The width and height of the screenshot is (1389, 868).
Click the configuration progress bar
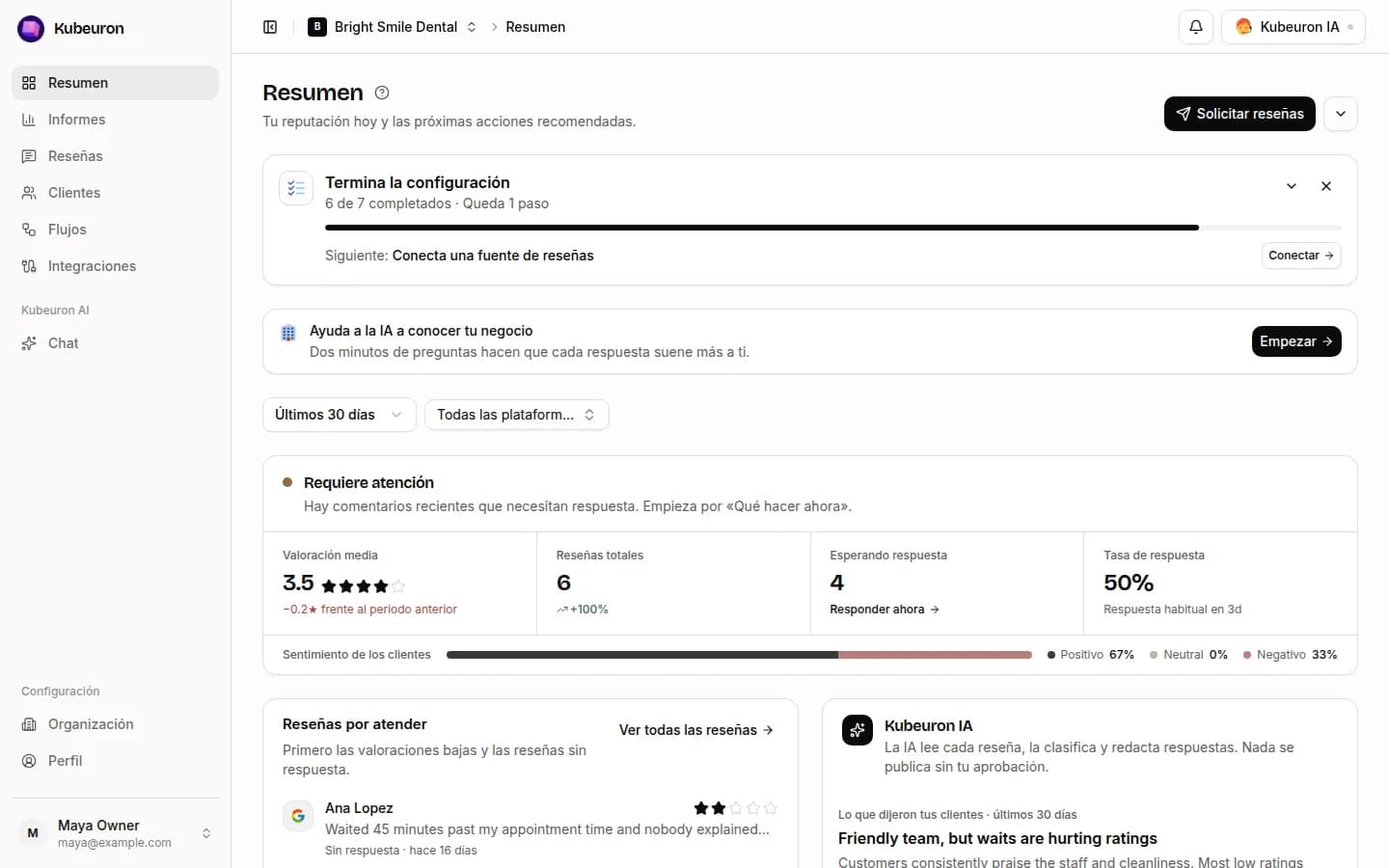pyautogui.click(x=833, y=228)
